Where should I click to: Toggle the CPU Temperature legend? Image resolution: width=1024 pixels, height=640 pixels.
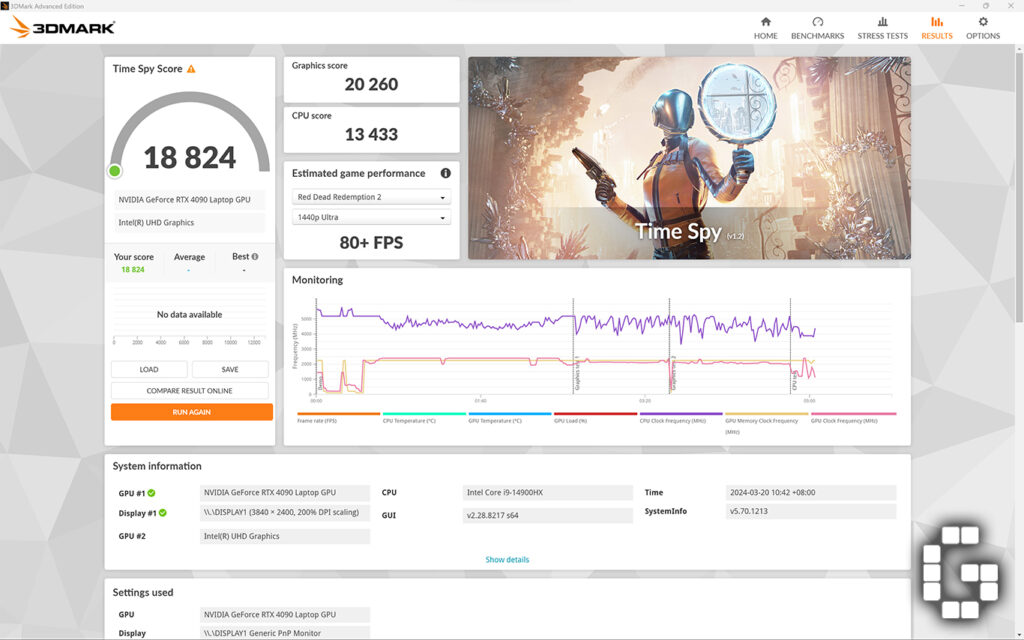point(424,418)
